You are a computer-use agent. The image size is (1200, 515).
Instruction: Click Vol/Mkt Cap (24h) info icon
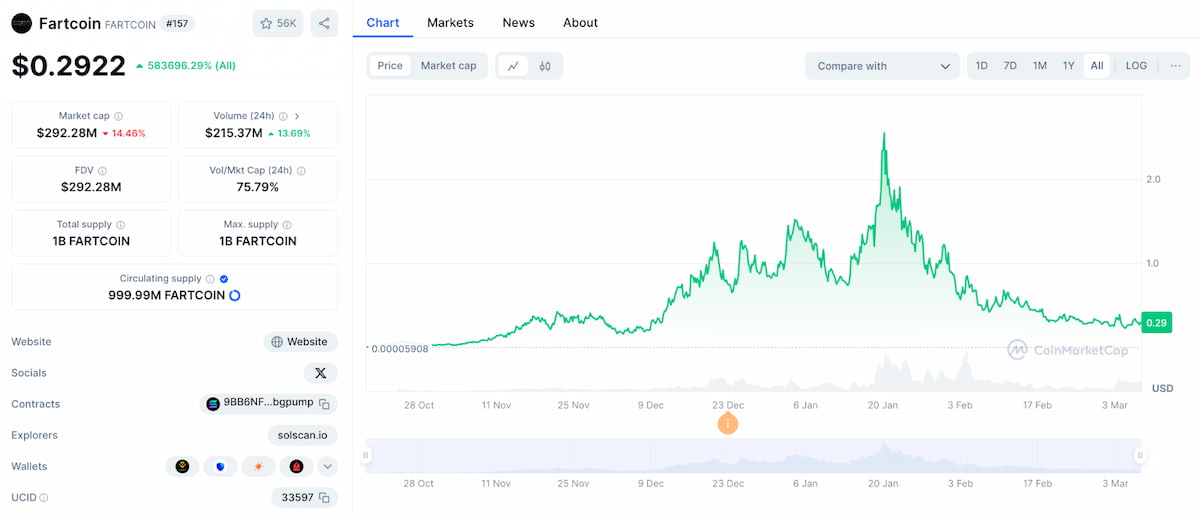[301, 171]
